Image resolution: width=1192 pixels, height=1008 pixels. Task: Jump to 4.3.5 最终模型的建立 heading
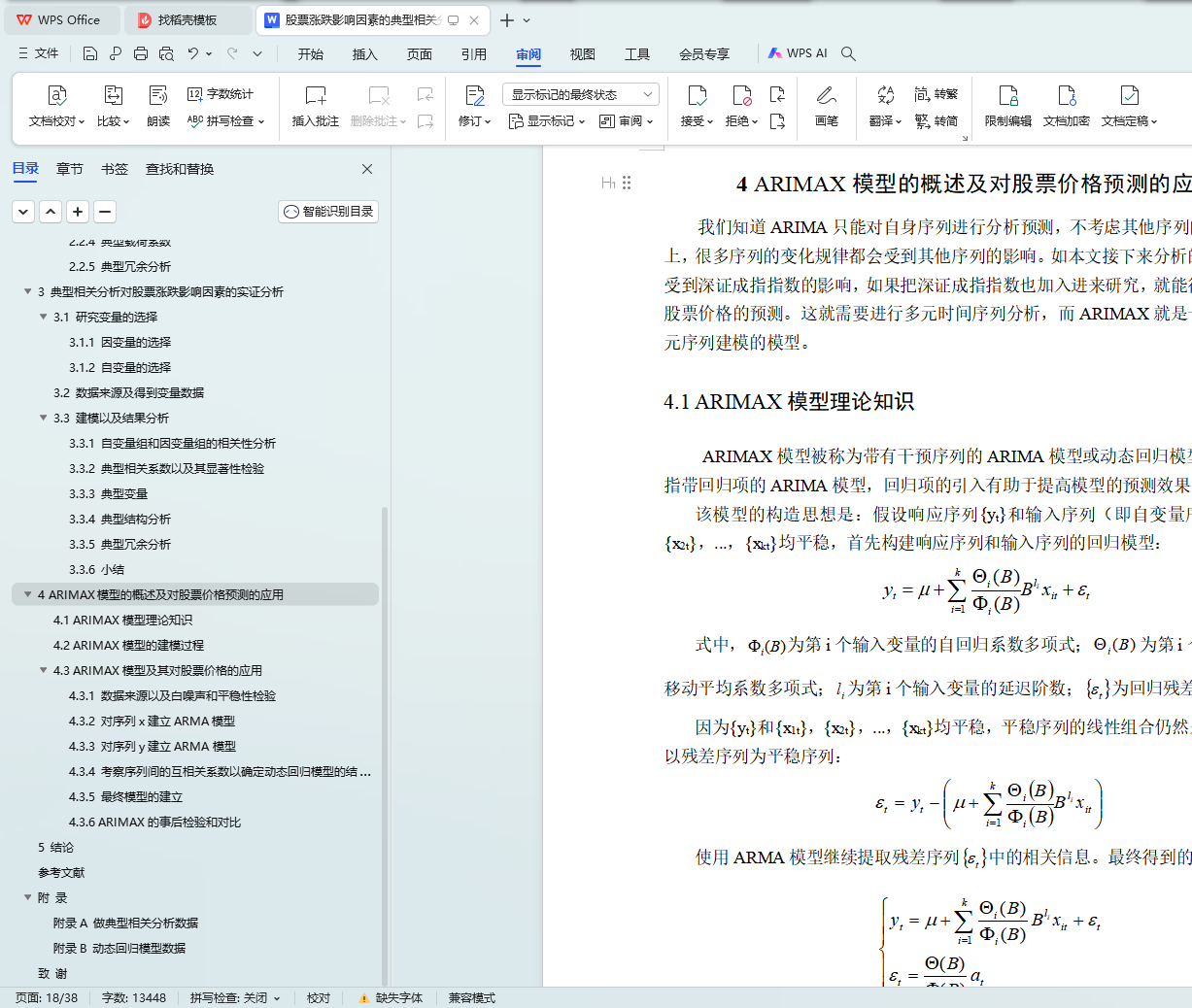point(125,796)
